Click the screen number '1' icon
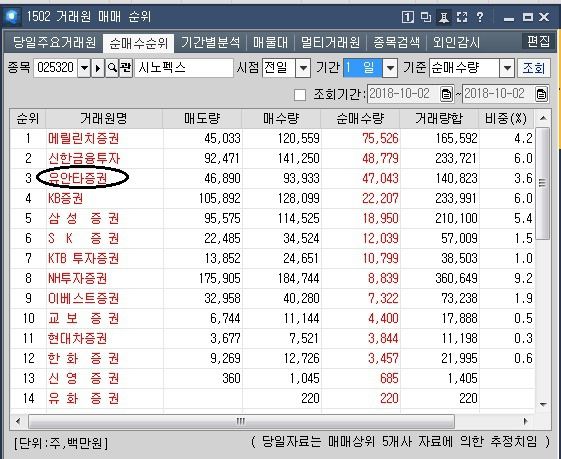Image resolution: width=561 pixels, height=459 pixels. [x=408, y=17]
